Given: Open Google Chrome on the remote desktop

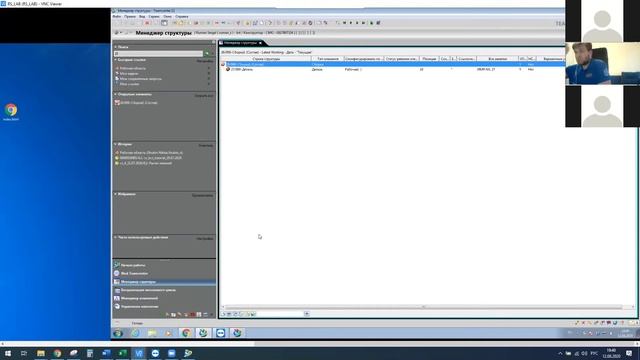Looking at the screenshot, I should click(x=11, y=111).
